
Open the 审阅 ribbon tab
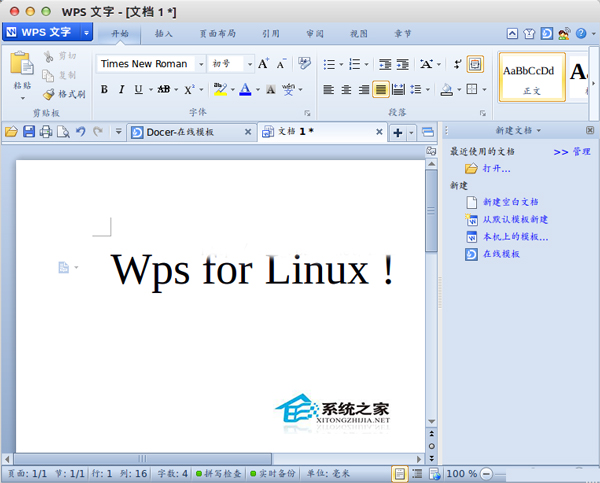tap(315, 34)
